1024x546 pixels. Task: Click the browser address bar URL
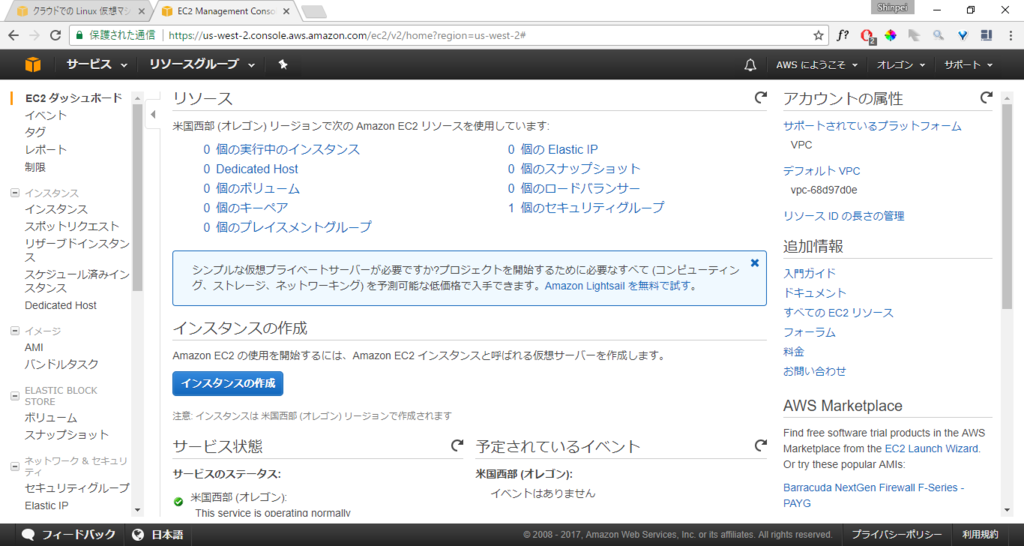[346, 35]
